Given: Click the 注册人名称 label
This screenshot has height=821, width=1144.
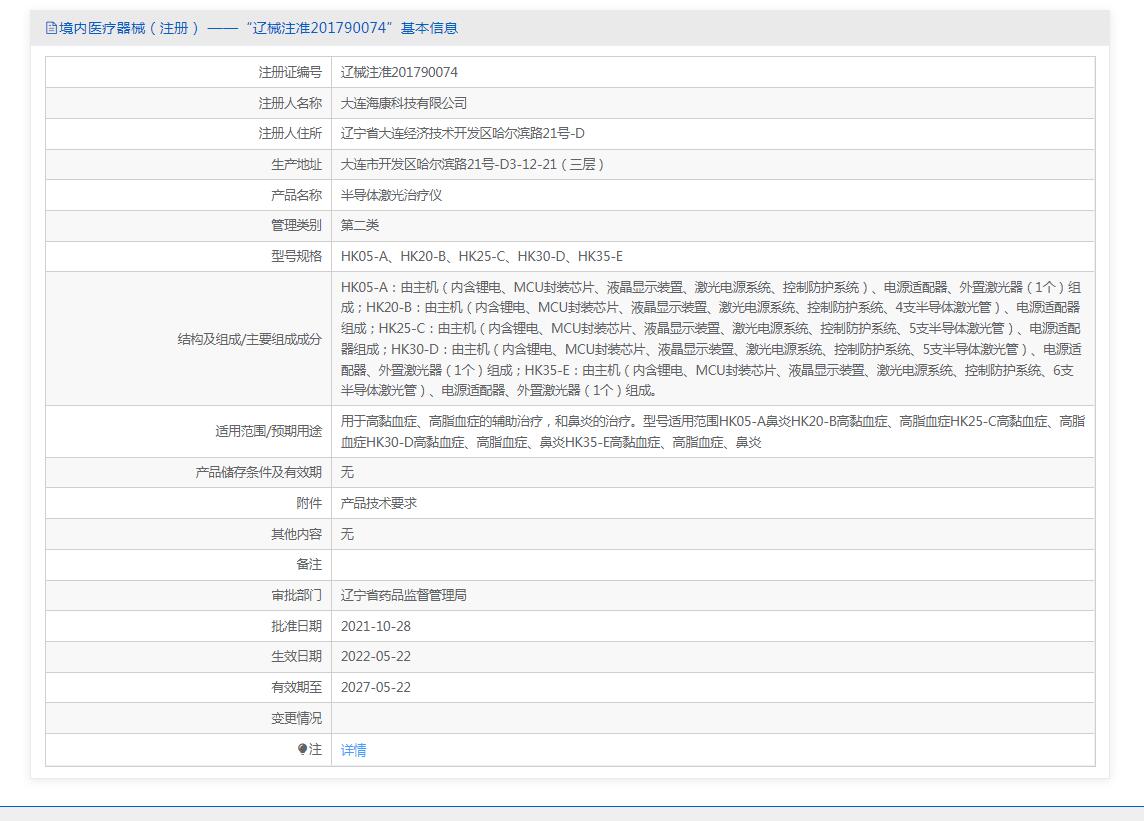Looking at the screenshot, I should point(290,103).
